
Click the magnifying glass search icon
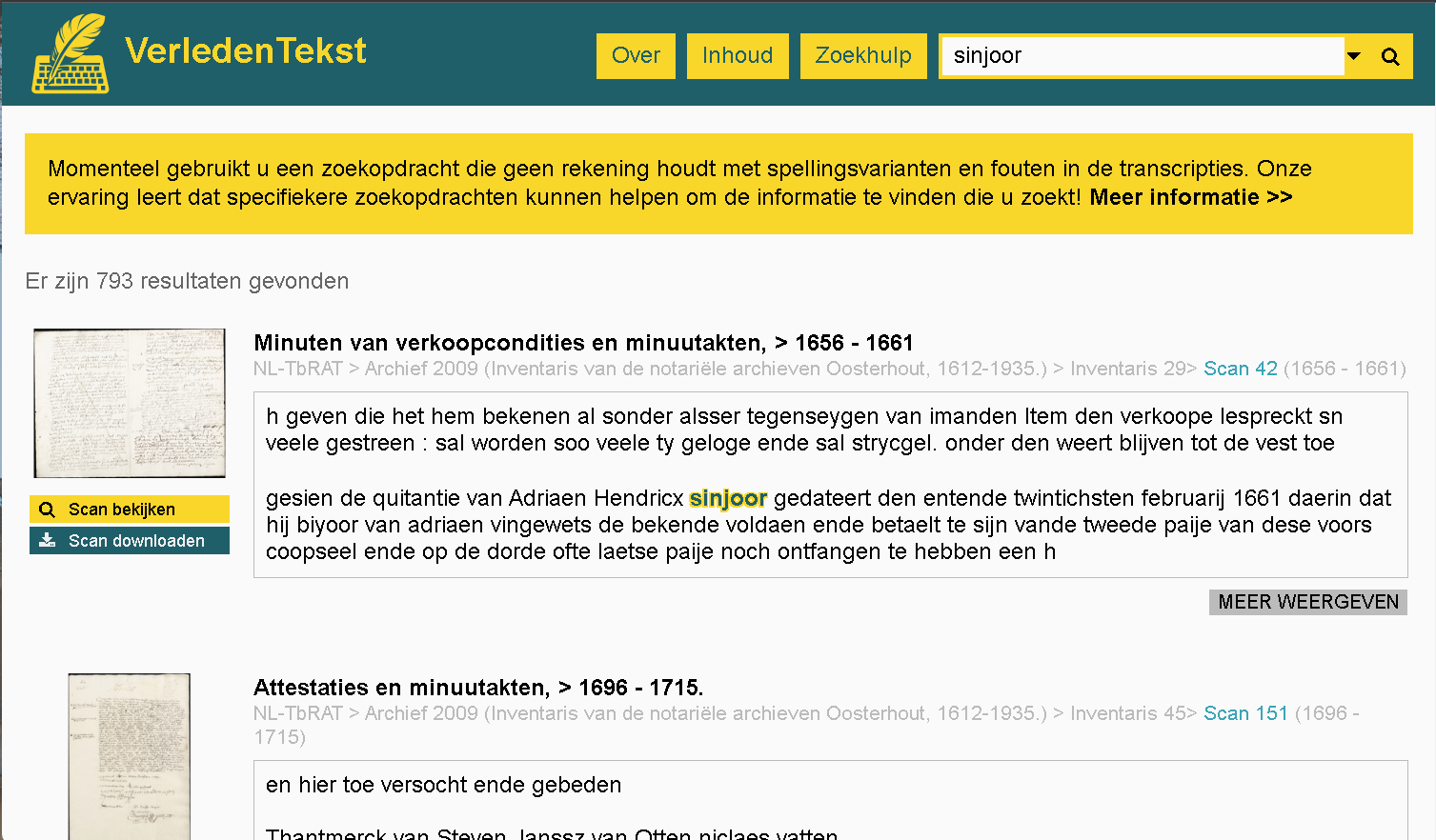(x=1390, y=57)
